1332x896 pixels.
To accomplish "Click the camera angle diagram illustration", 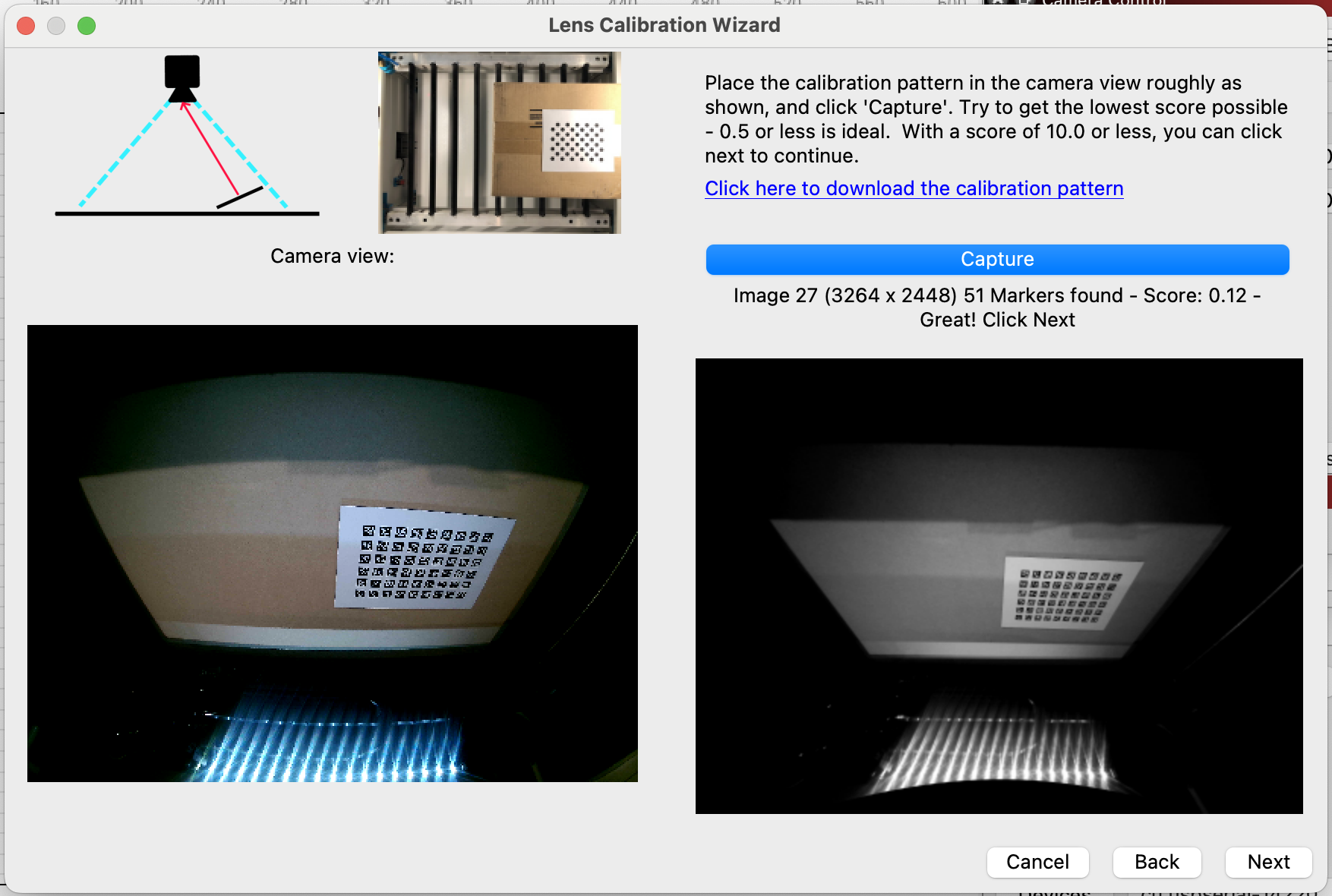I will coord(187,137).
